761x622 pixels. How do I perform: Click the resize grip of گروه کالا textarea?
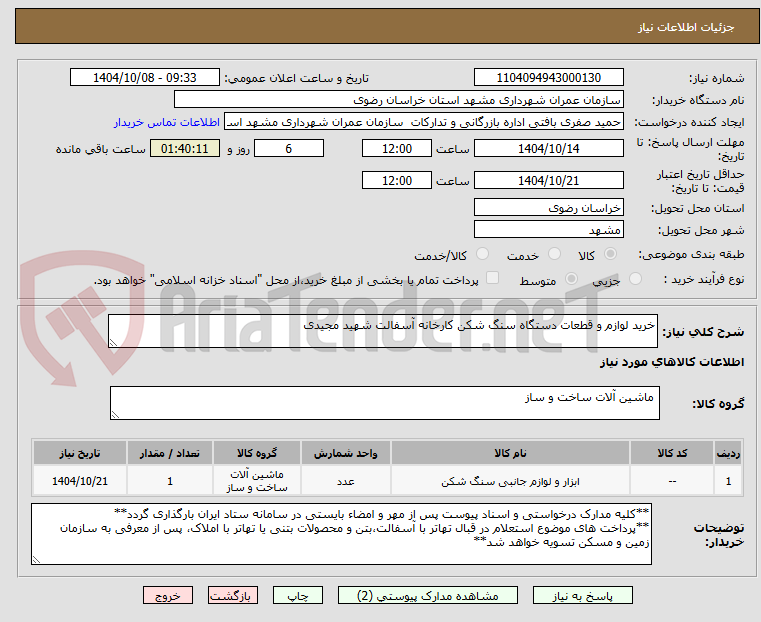click(115, 414)
